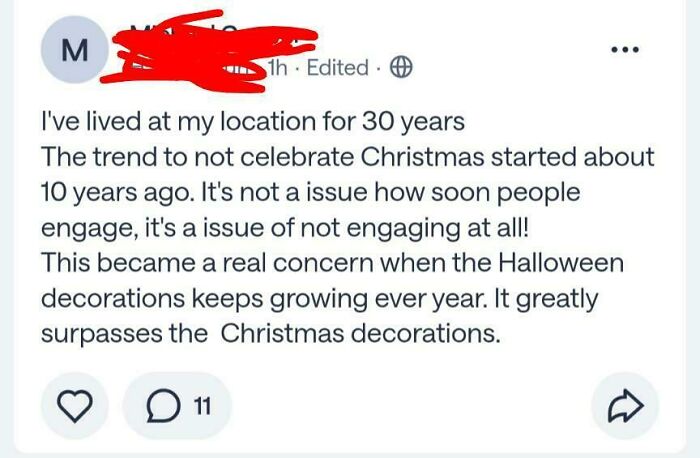
Task: View edit history via the "Edited" label
Action: 339,67
